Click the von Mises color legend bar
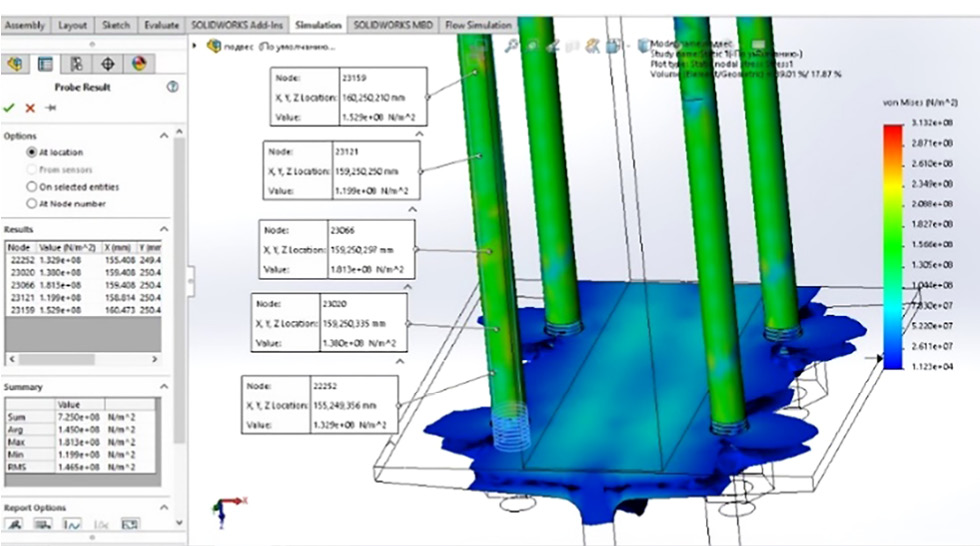980x546 pixels. click(894, 245)
